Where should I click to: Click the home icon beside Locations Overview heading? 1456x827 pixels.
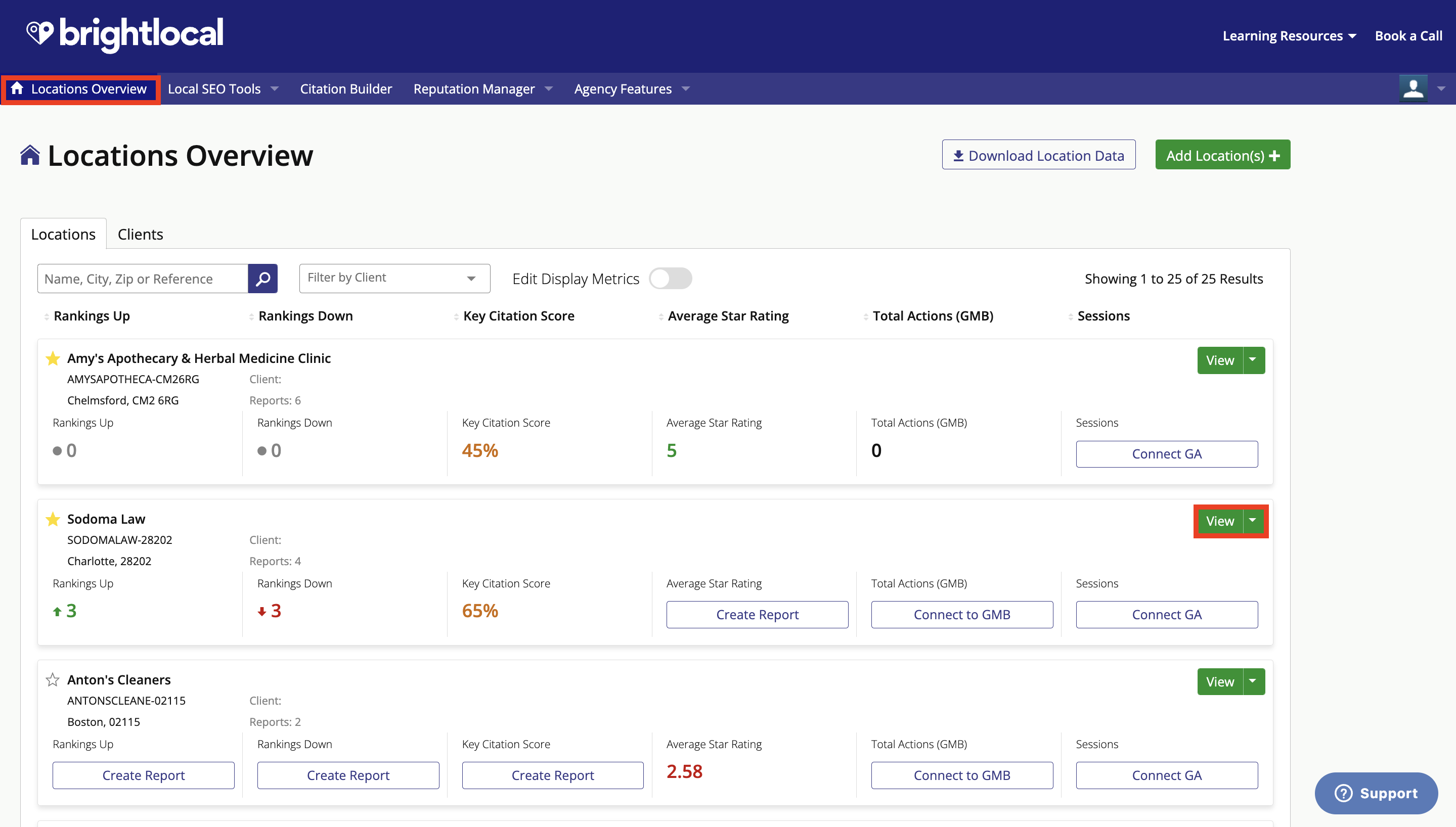(30, 155)
